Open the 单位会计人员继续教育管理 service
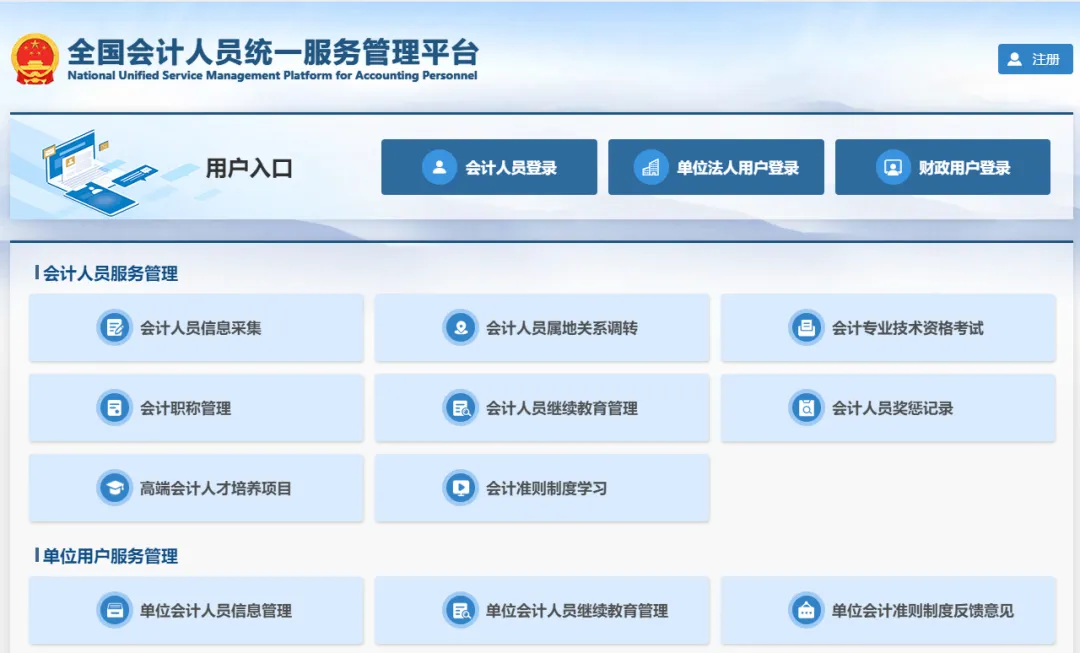Image resolution: width=1080 pixels, height=653 pixels. click(542, 610)
